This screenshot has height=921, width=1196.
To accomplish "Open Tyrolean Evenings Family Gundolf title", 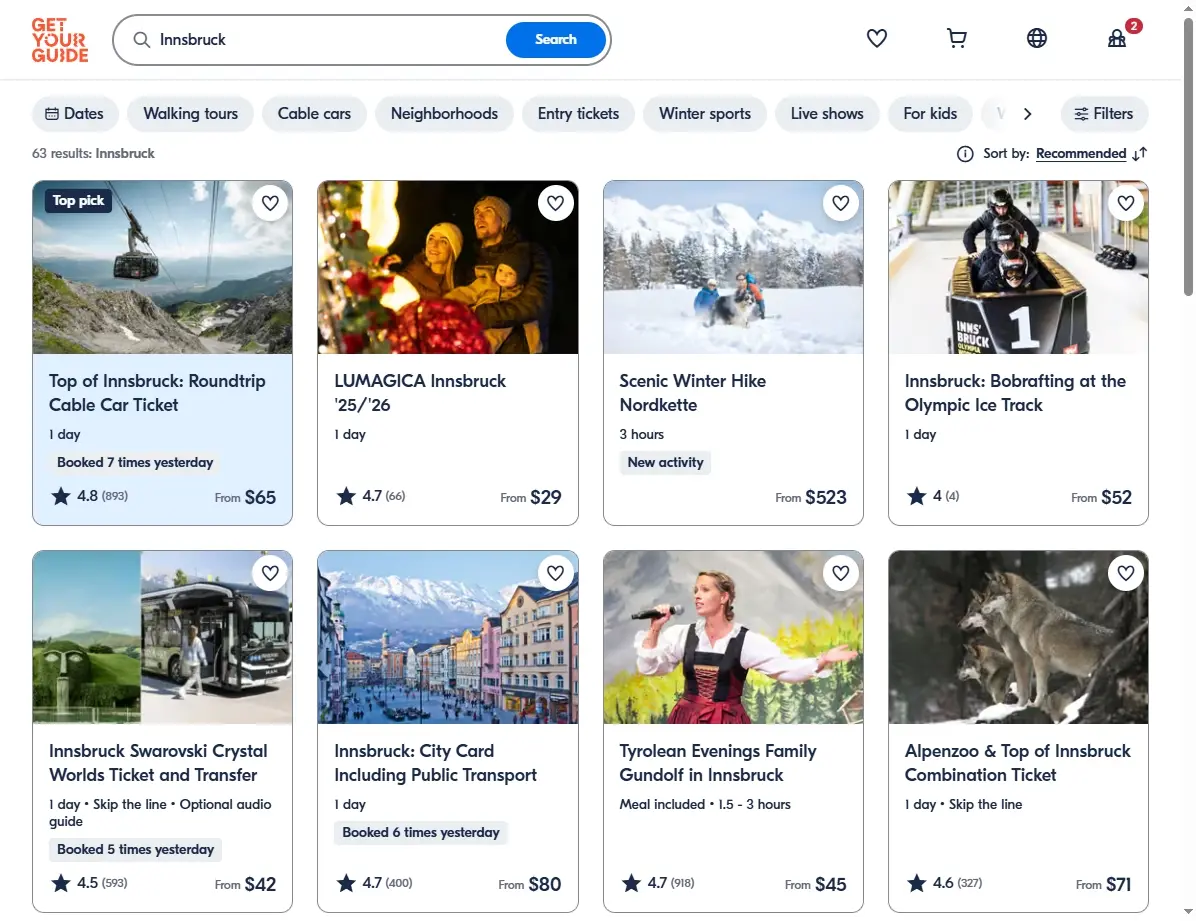I will coord(718,763).
